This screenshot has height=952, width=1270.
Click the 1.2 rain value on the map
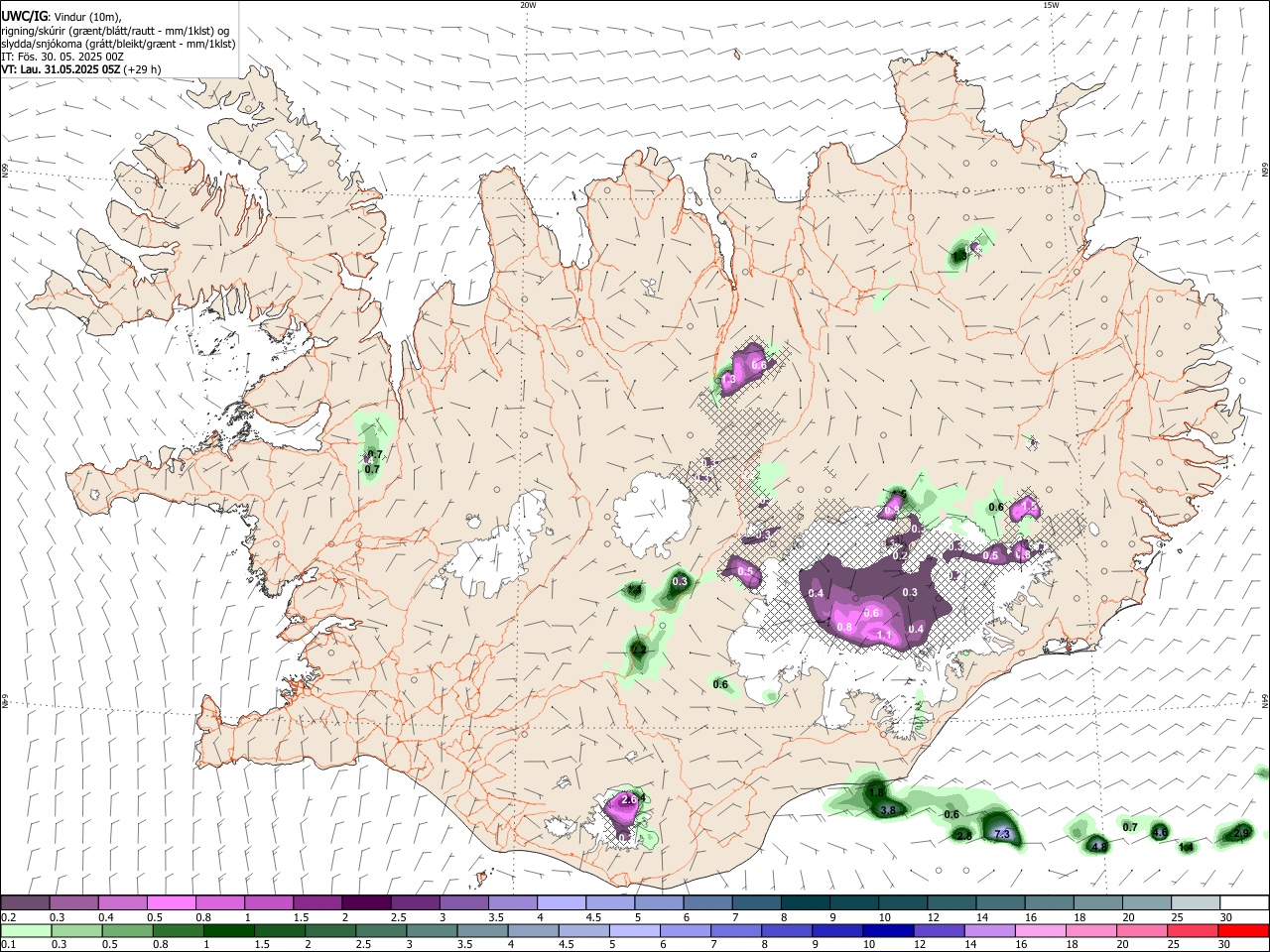tap(639, 650)
